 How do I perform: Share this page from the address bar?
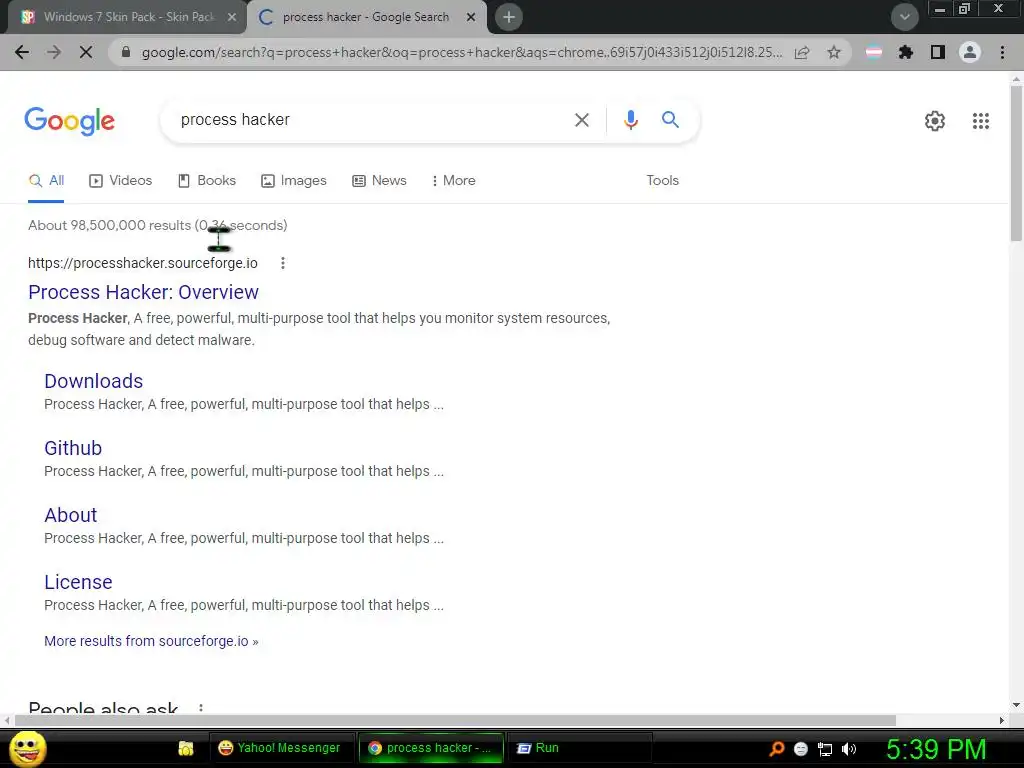(802, 52)
